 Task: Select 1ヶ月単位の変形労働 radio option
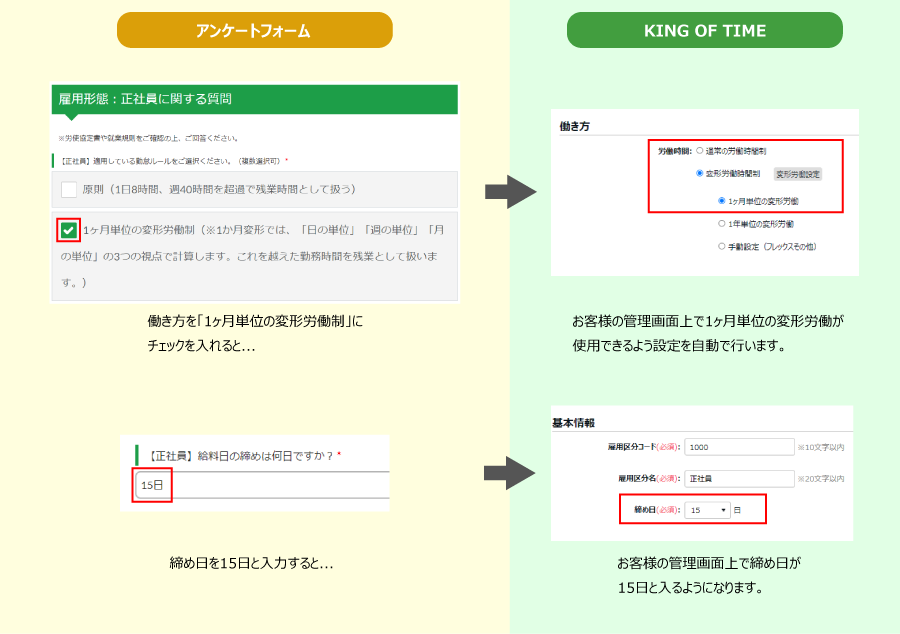pos(721,201)
